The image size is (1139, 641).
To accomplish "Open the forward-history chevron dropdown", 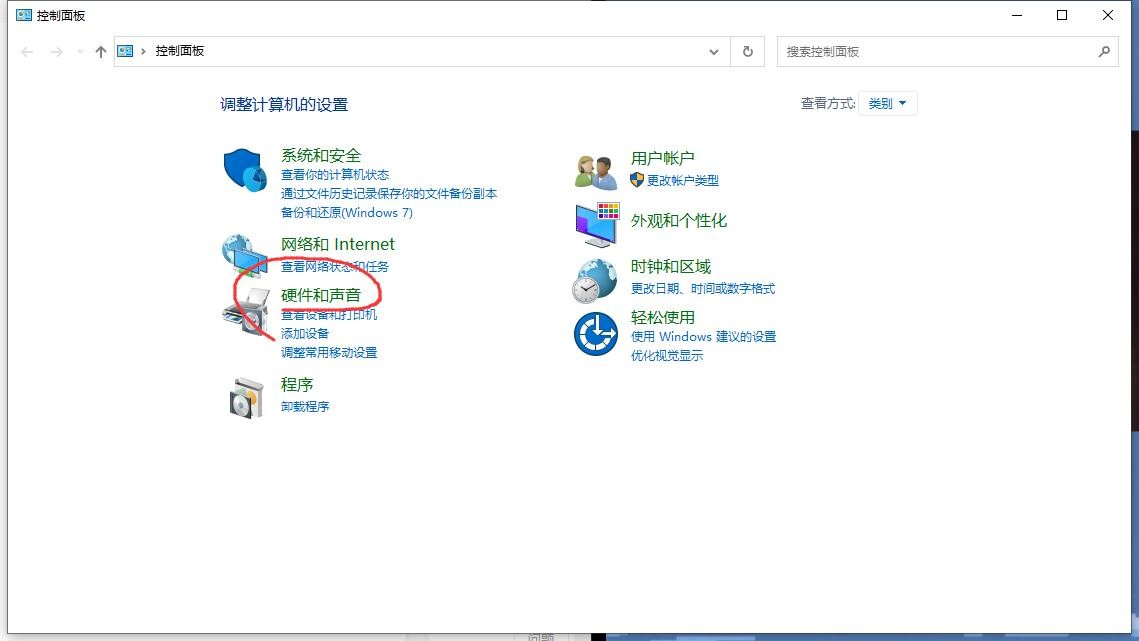I will point(79,51).
